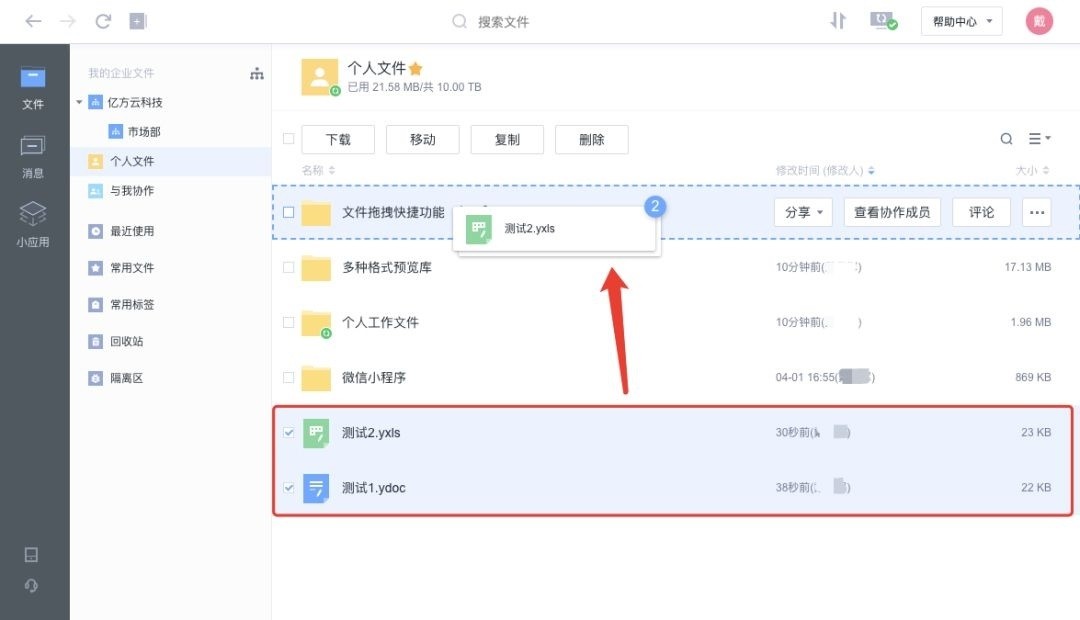Open the 分享 dropdown
1080x620 pixels.
[x=803, y=212]
